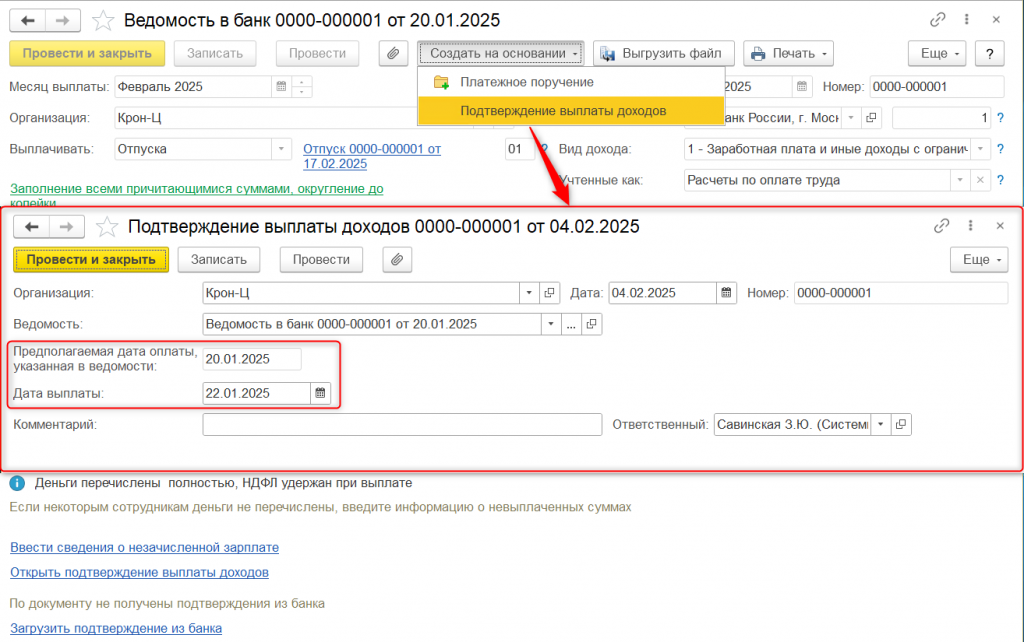Viewport: 1024px width, 642px height.
Task: Open Ответственный form icon
Action: point(901,425)
